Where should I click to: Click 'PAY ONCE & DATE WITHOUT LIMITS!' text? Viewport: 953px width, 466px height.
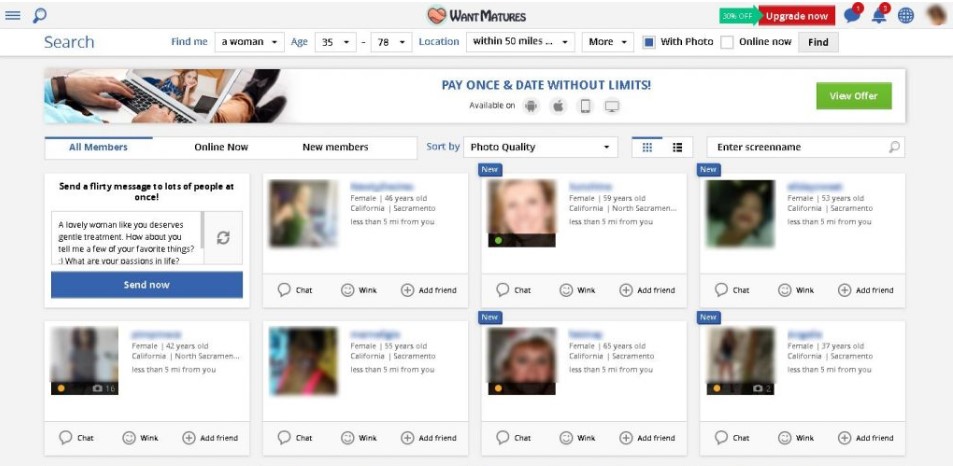[x=546, y=86]
